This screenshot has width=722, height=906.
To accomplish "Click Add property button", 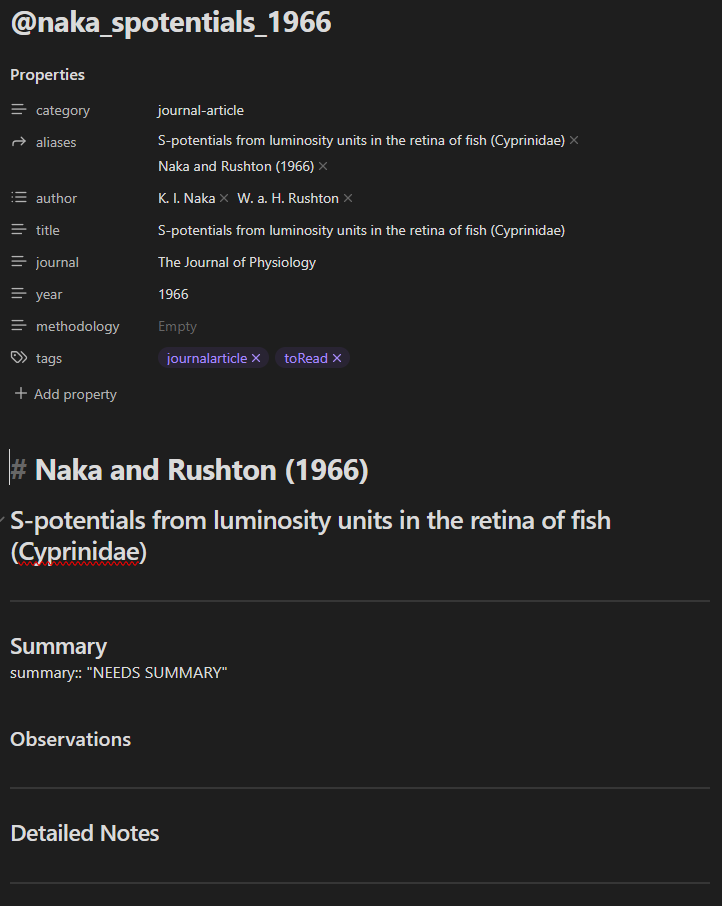I will (66, 394).
